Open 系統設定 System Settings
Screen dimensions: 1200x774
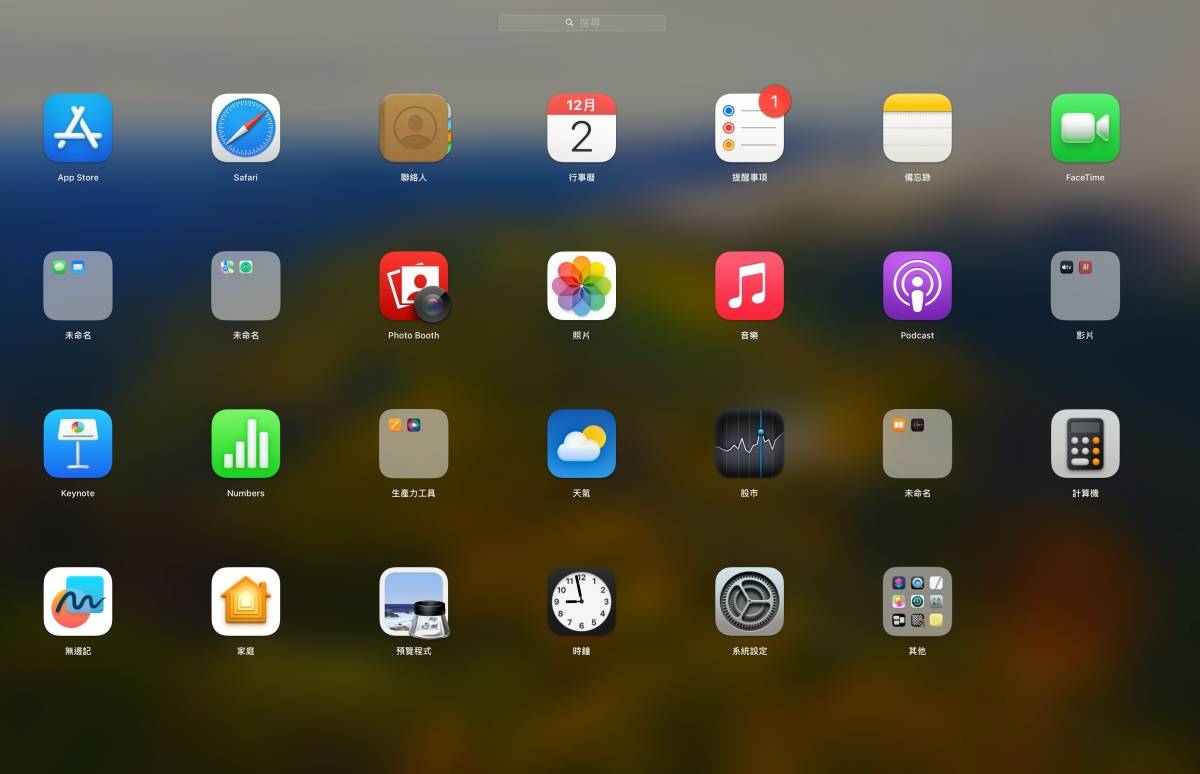tap(750, 602)
